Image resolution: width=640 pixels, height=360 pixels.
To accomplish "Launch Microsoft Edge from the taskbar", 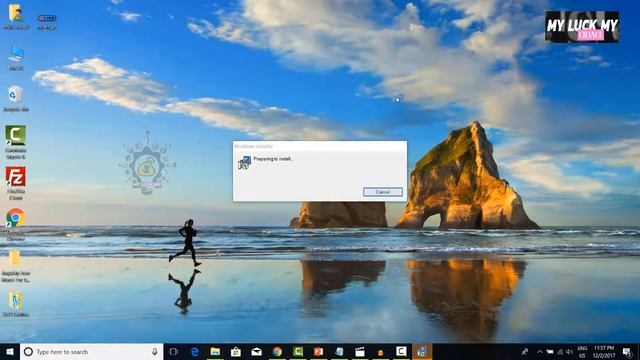I will coord(195,351).
